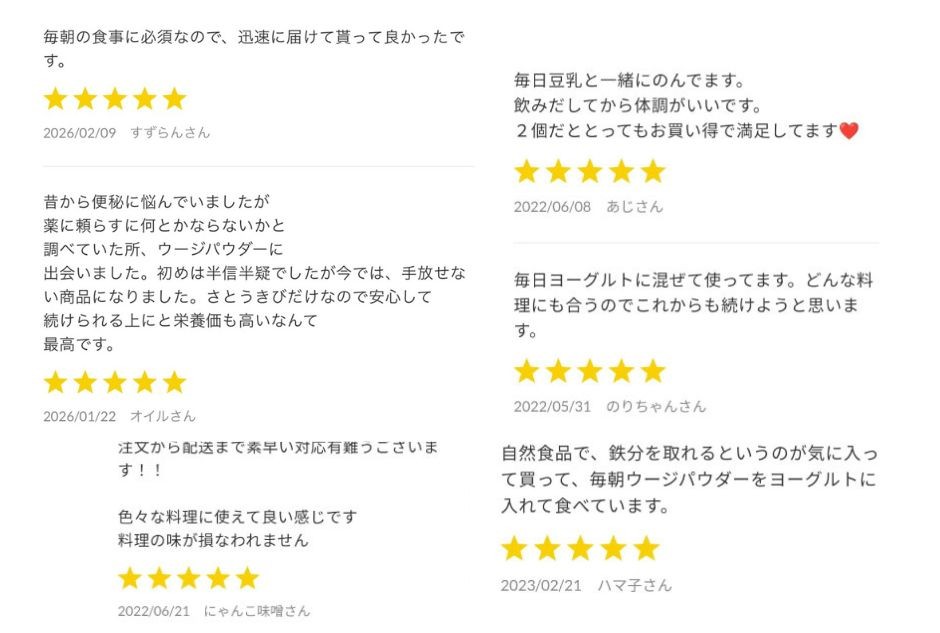Viewport: 940px width, 633px height.
Task: Click fifth star in すずらんさん's review
Action: (x=175, y=98)
